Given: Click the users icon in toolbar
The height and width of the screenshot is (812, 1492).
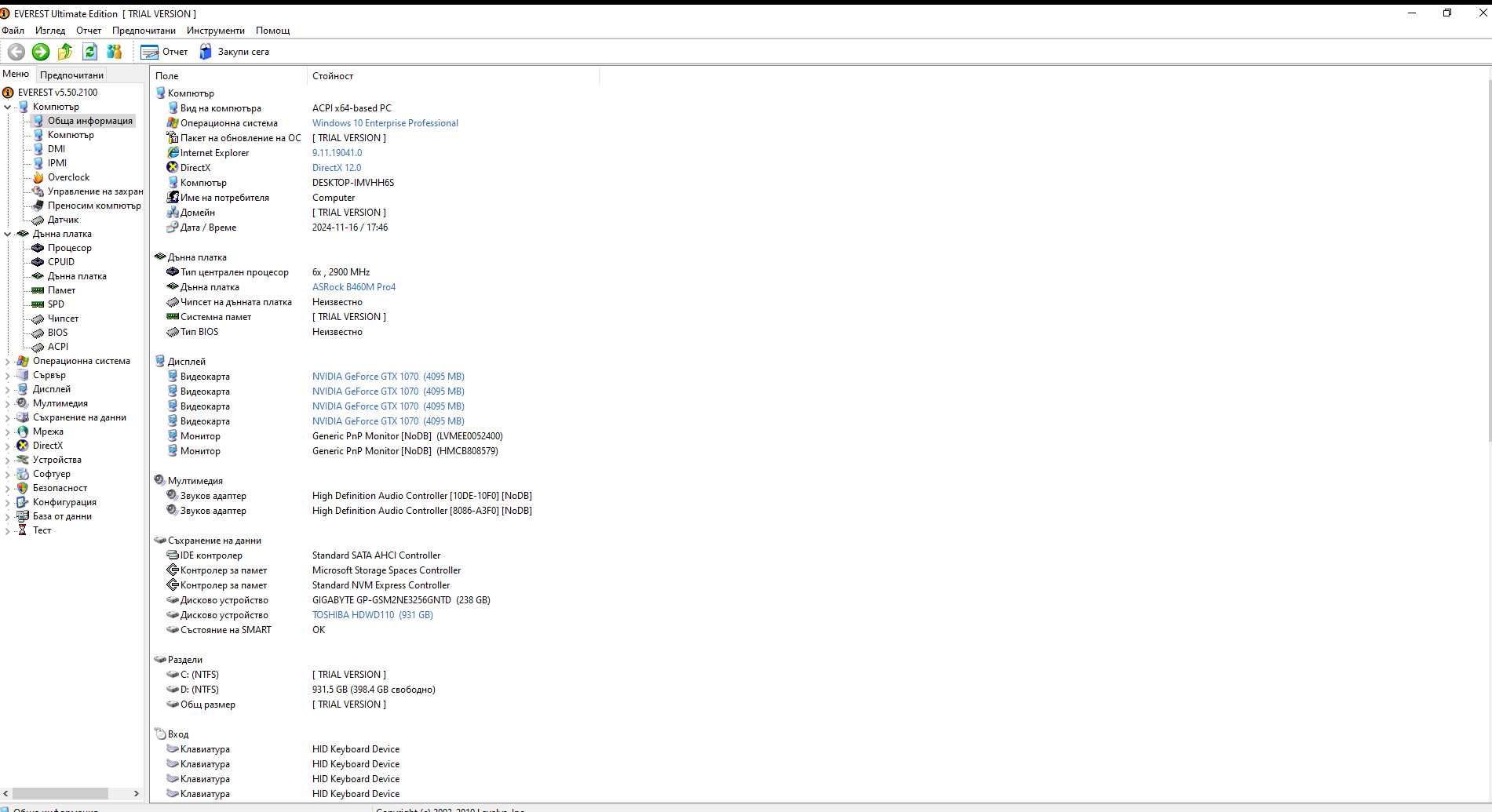Looking at the screenshot, I should pos(115,52).
